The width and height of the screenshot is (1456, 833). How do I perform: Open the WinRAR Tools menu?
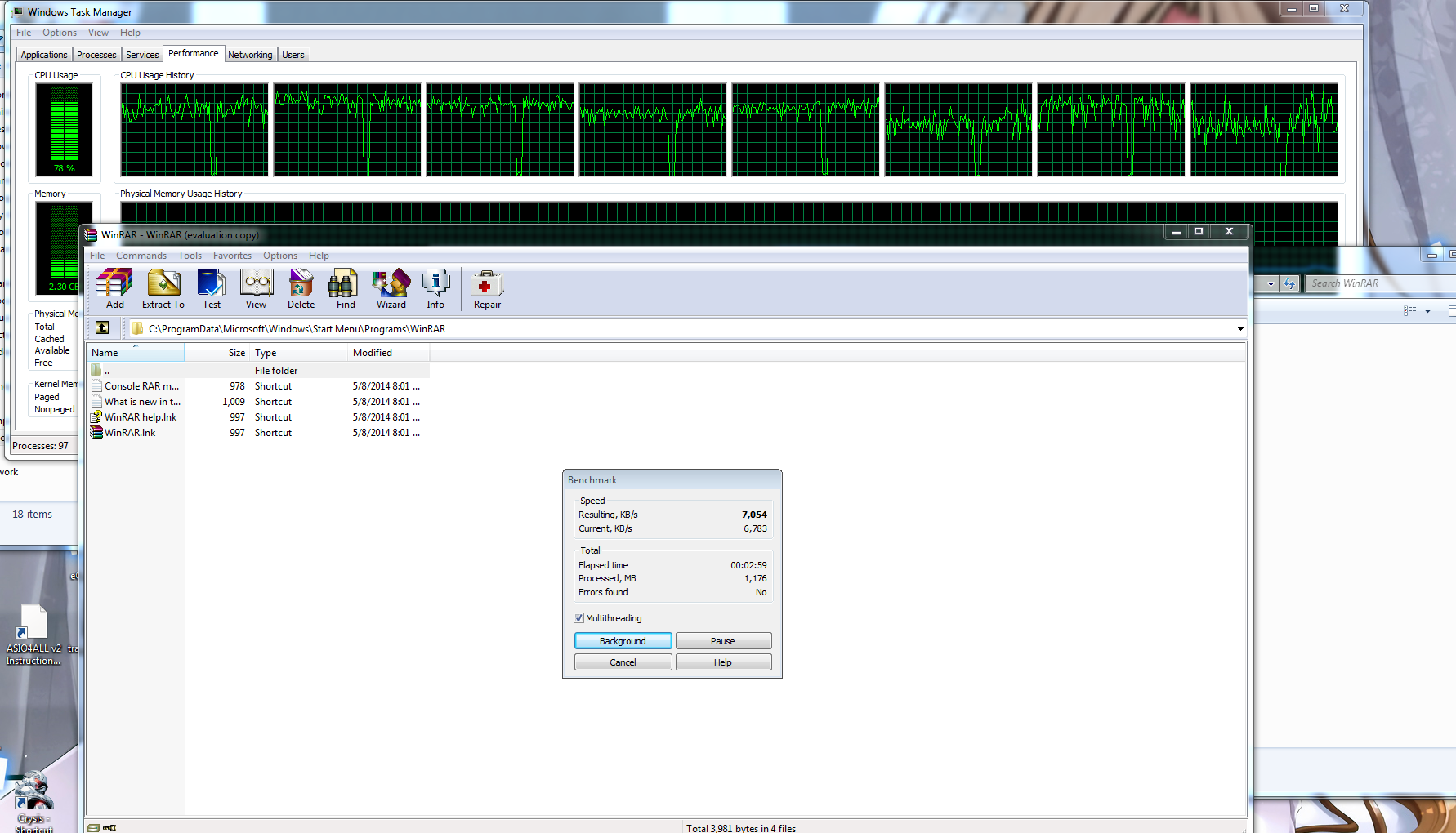pyautogui.click(x=190, y=256)
